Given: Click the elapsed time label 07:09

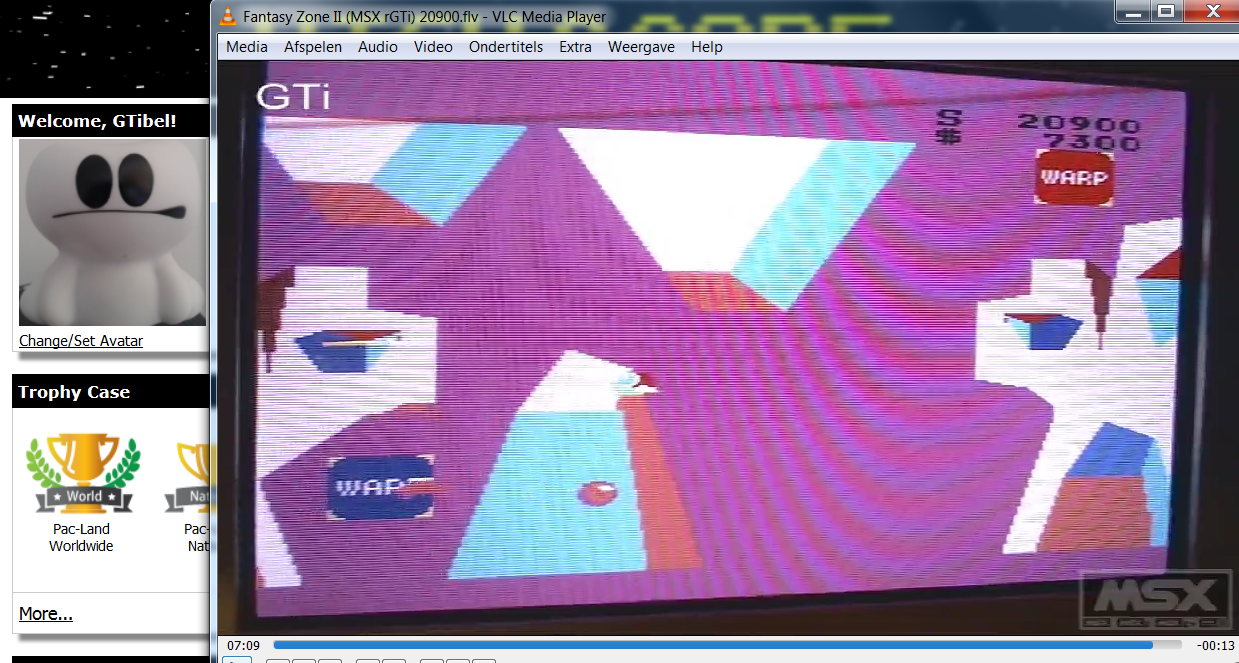Looking at the screenshot, I should coord(243,645).
